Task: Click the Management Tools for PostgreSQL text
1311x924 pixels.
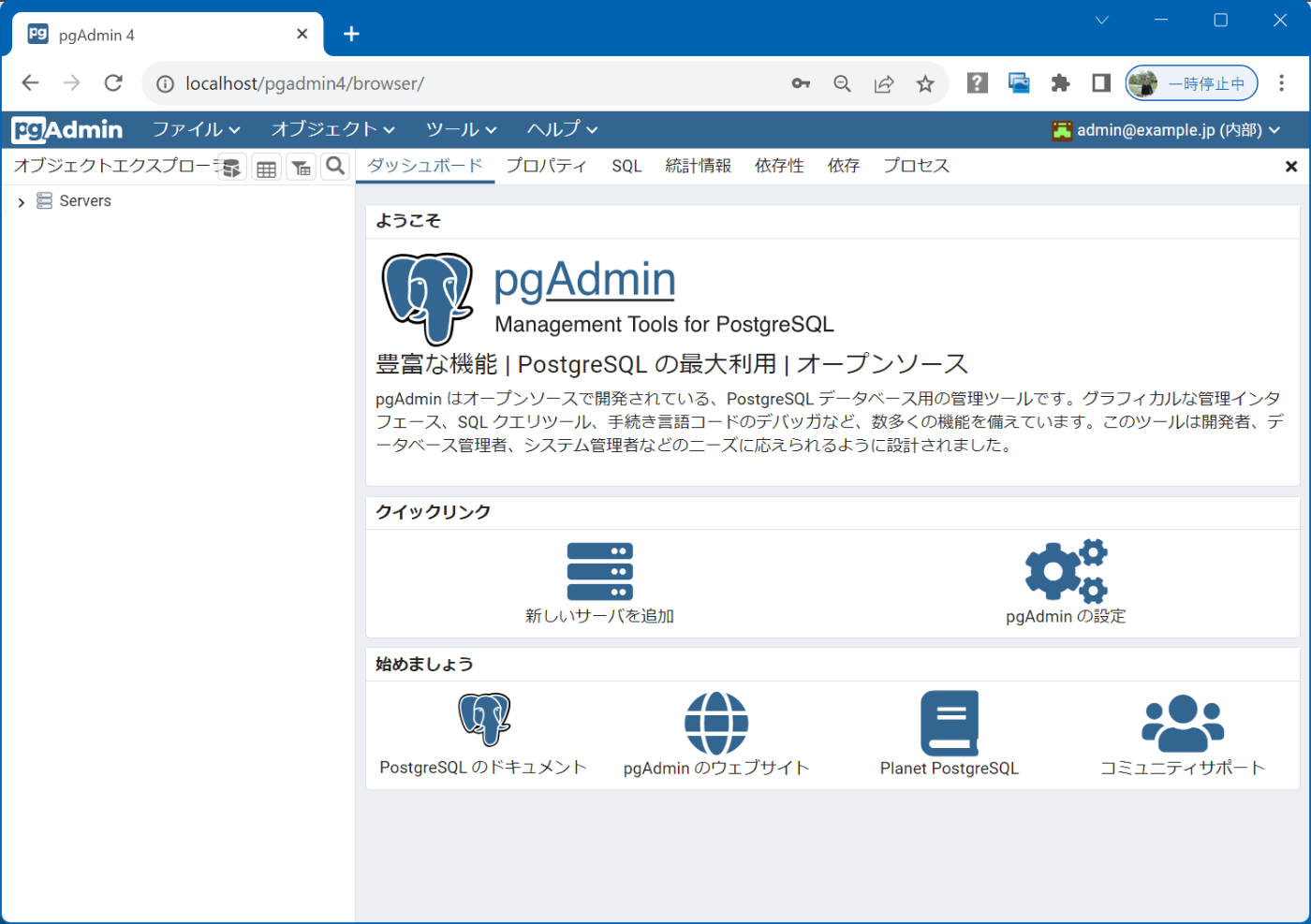Action: pos(664,324)
